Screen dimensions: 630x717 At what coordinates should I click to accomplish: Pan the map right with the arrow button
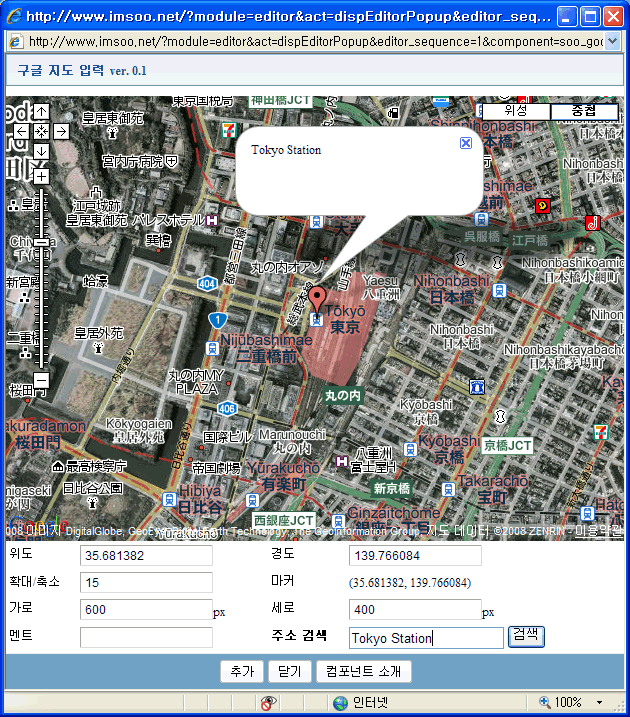[x=61, y=132]
